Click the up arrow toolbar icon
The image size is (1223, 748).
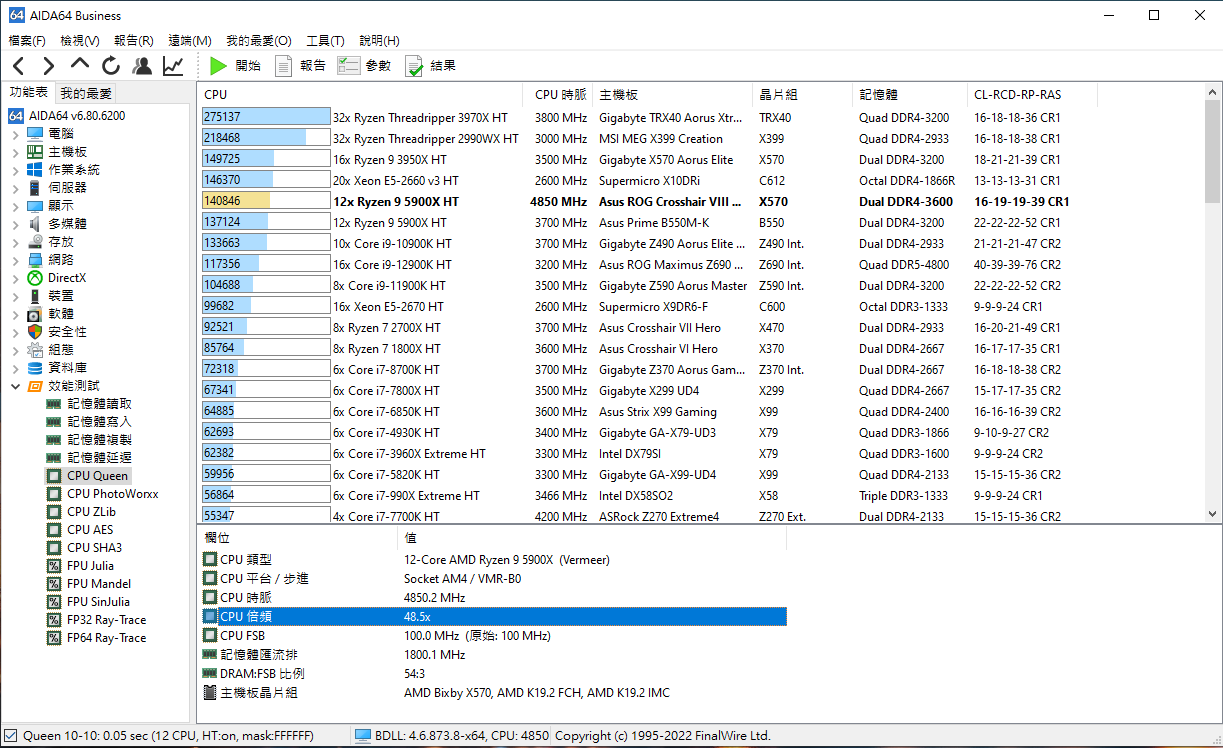pos(80,65)
